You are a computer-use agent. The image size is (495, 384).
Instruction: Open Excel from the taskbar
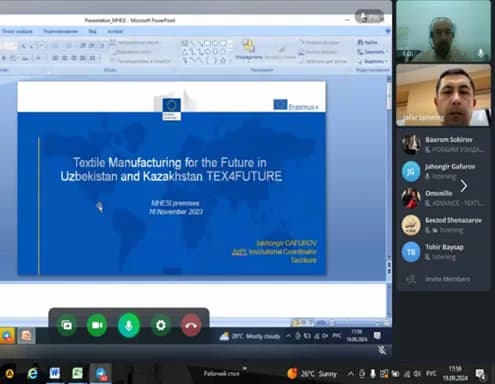(77, 373)
